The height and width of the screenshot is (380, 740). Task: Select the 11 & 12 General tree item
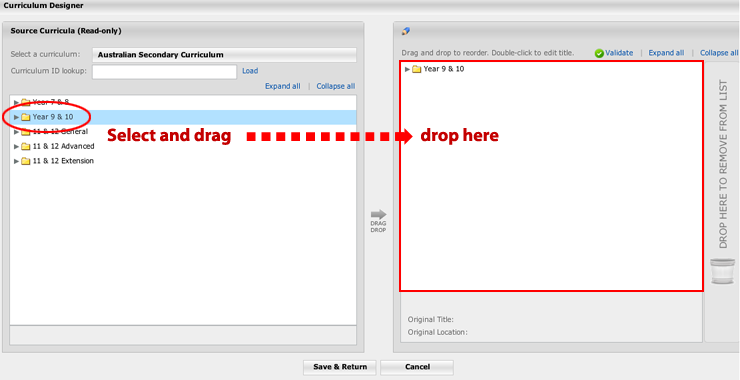[x=60, y=132]
